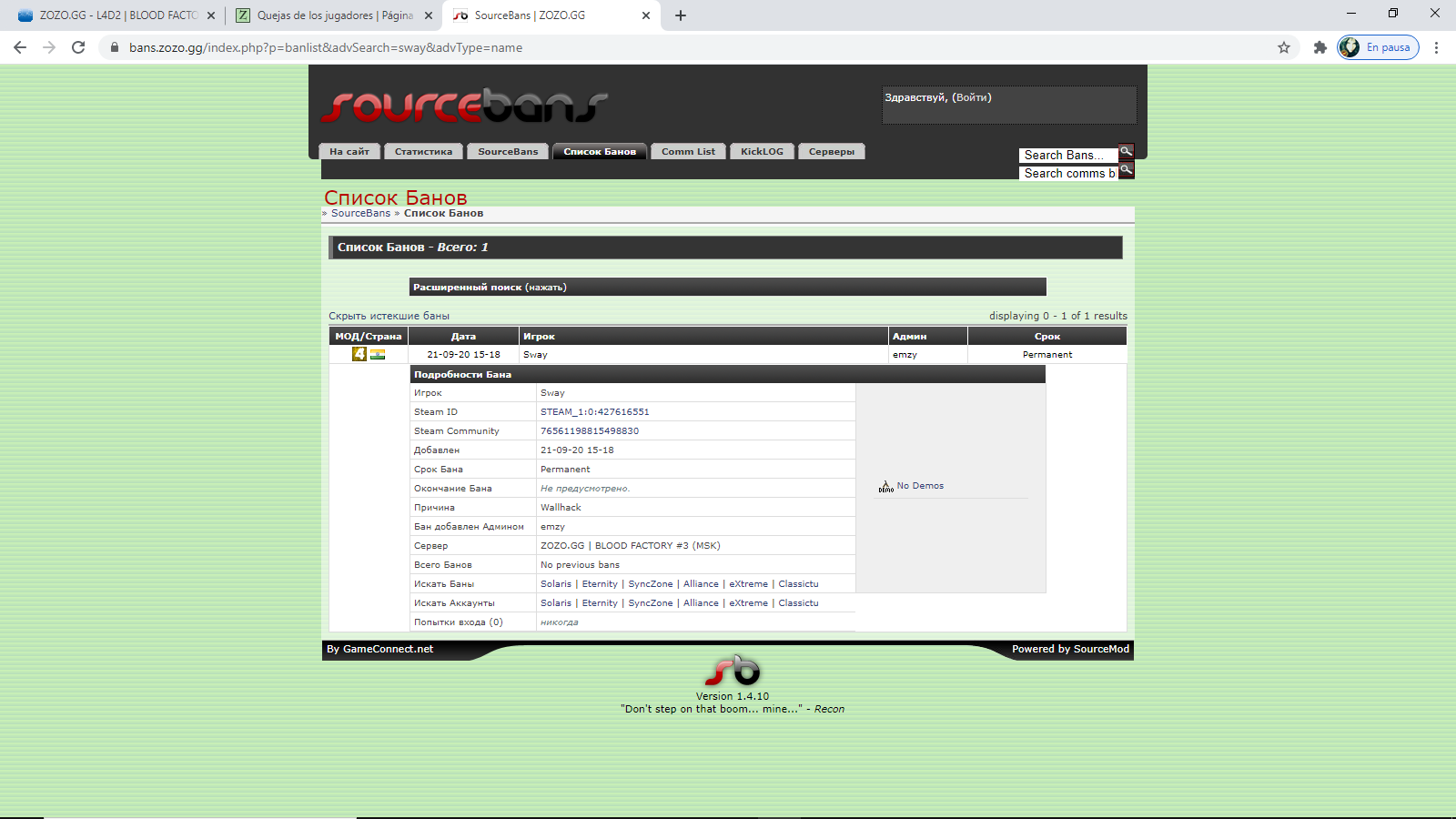1456x819 pixels.
Task: Click the browser address bar
Action: click(692, 47)
